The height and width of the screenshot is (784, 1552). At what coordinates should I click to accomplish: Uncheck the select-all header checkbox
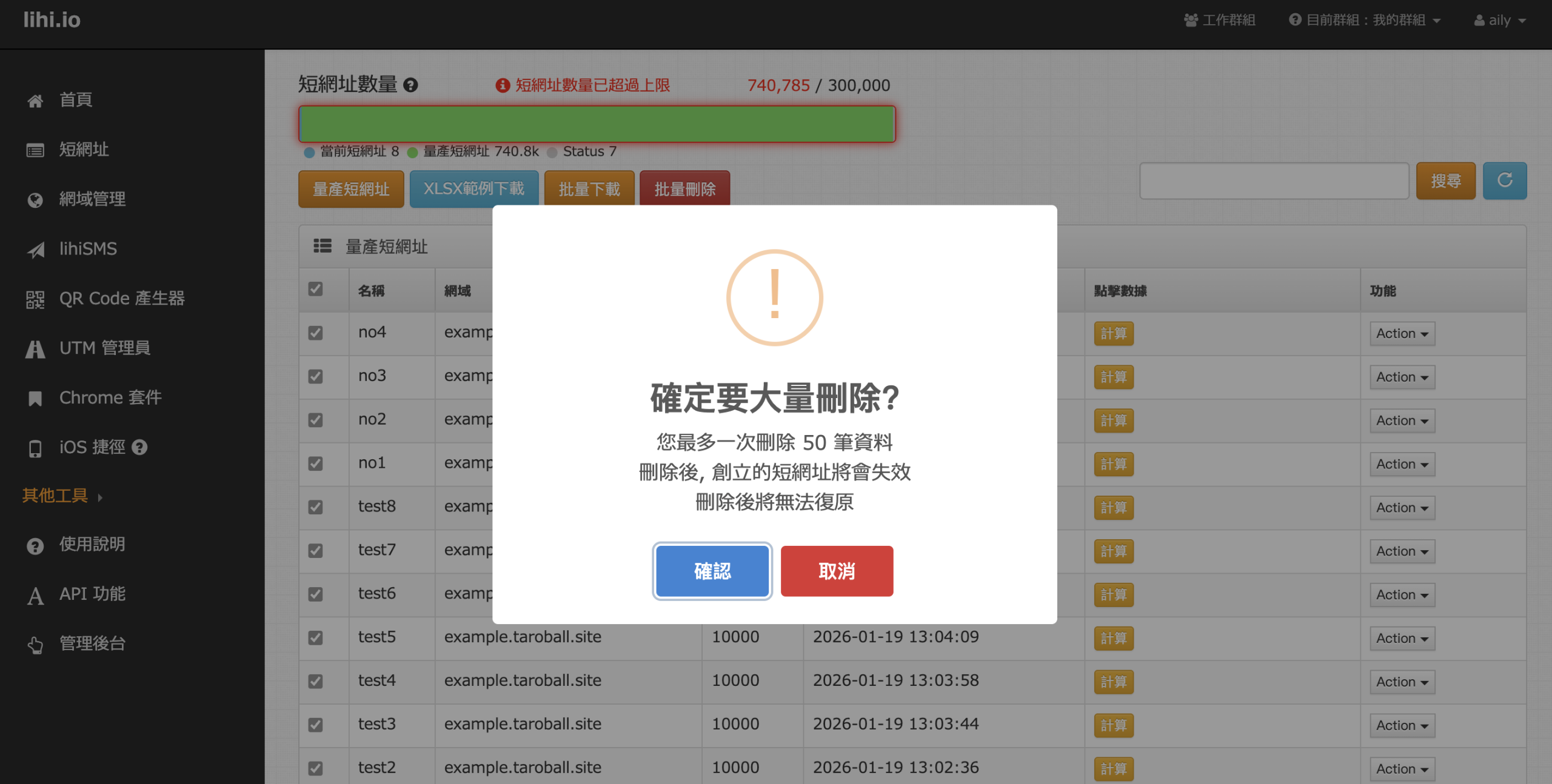pos(315,289)
